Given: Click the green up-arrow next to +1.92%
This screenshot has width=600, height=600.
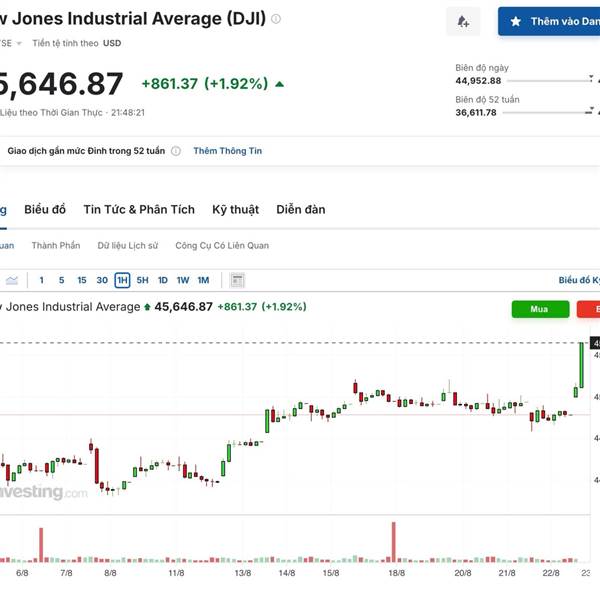Looking at the screenshot, I should click(280, 84).
